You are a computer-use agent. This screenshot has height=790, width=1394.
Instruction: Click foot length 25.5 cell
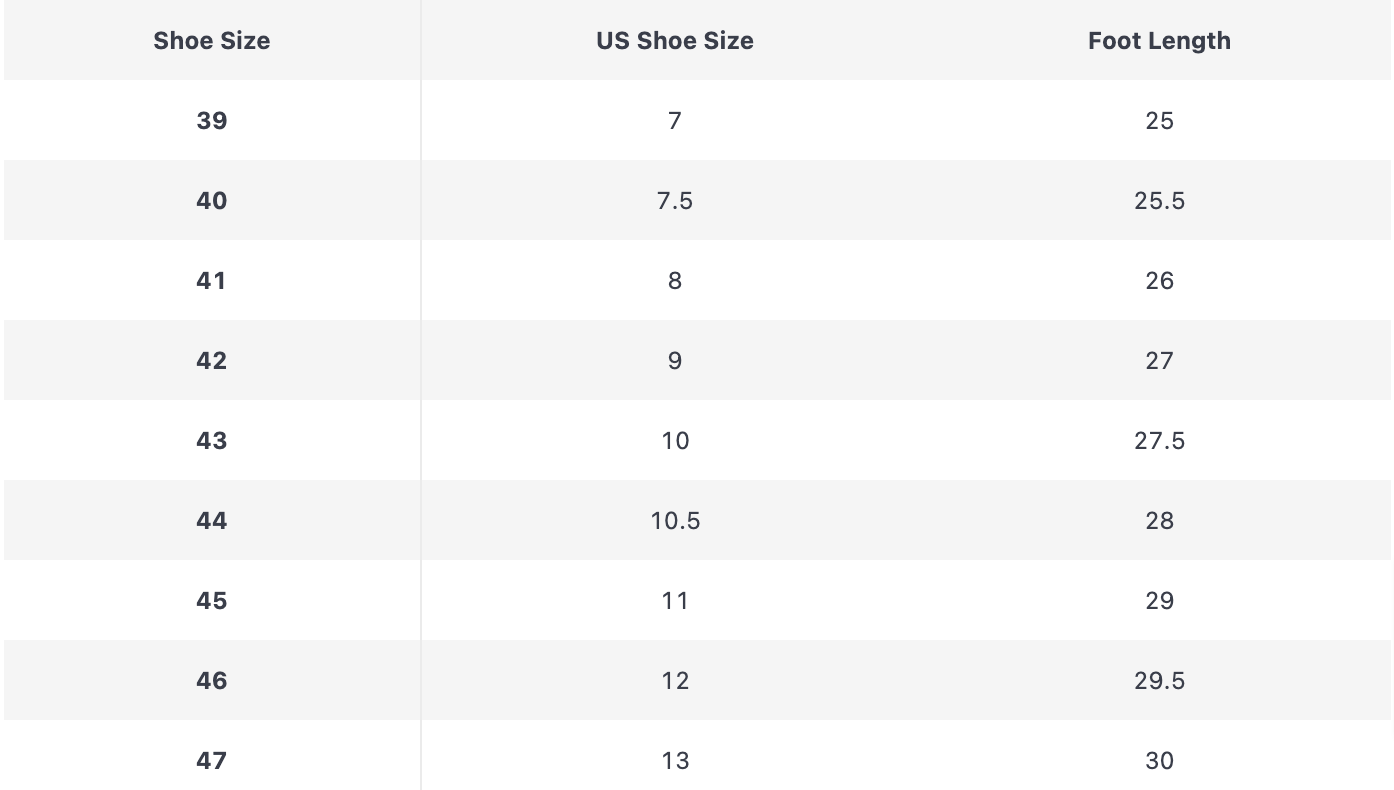point(1159,201)
